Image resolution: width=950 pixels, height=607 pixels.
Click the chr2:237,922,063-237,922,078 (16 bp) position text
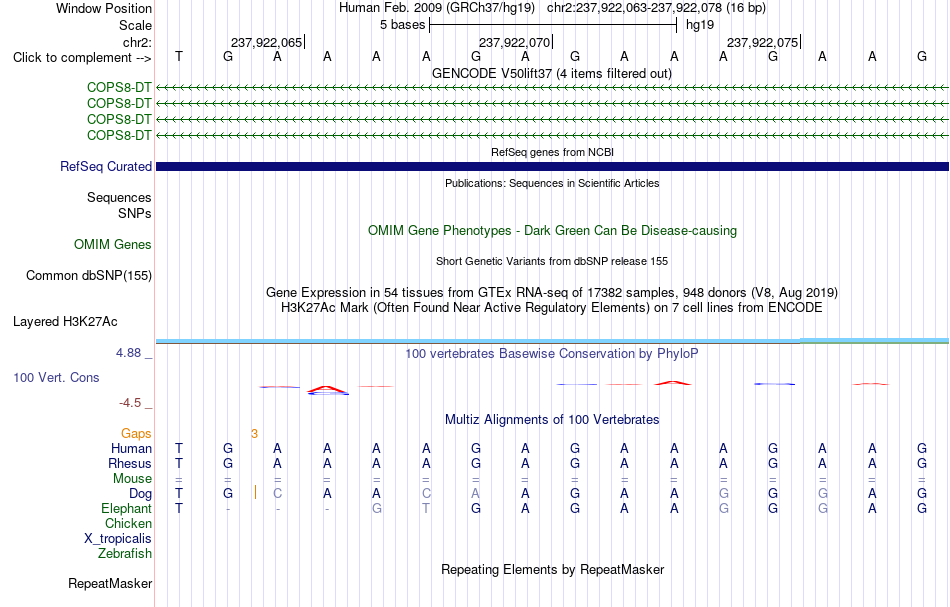tap(656, 8)
